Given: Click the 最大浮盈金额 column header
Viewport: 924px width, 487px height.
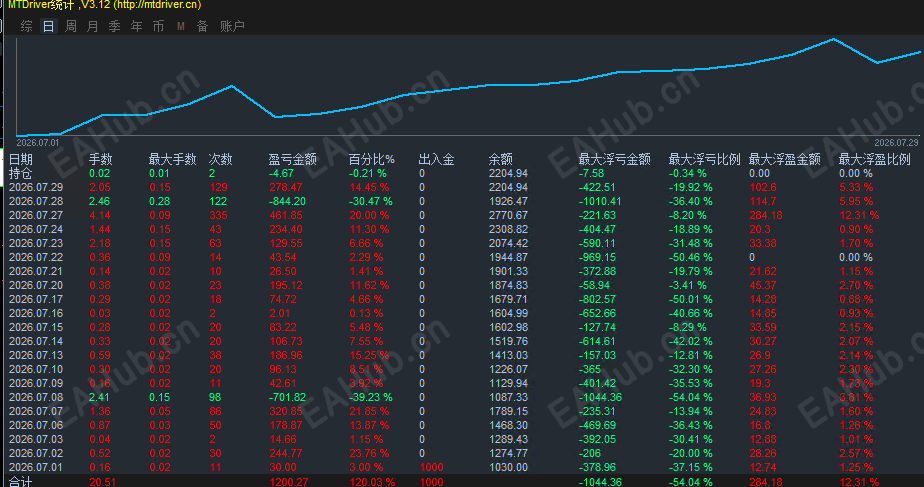Looking at the screenshot, I should 784,159.
